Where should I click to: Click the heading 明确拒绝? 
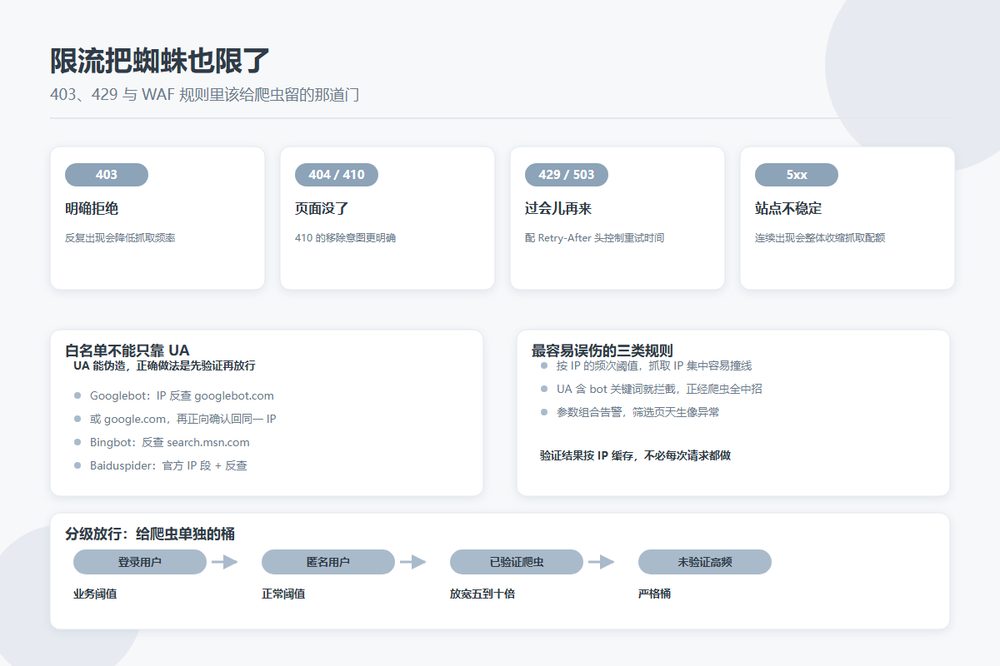click(91, 209)
